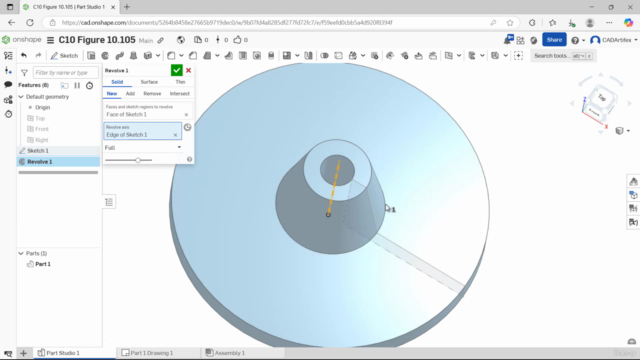Select the Boolean tool in the toolbar
The image size is (640, 360).
point(324,56)
